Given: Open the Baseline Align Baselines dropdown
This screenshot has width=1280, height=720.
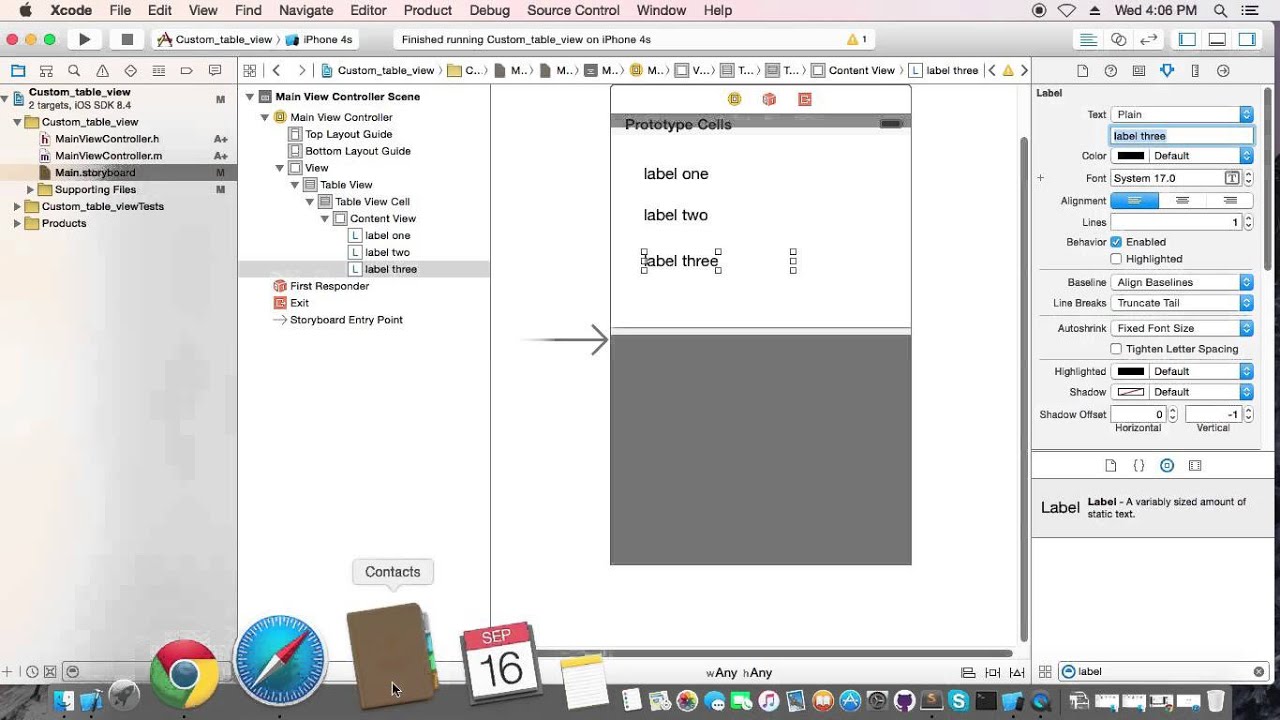Looking at the screenshot, I should [x=1182, y=282].
